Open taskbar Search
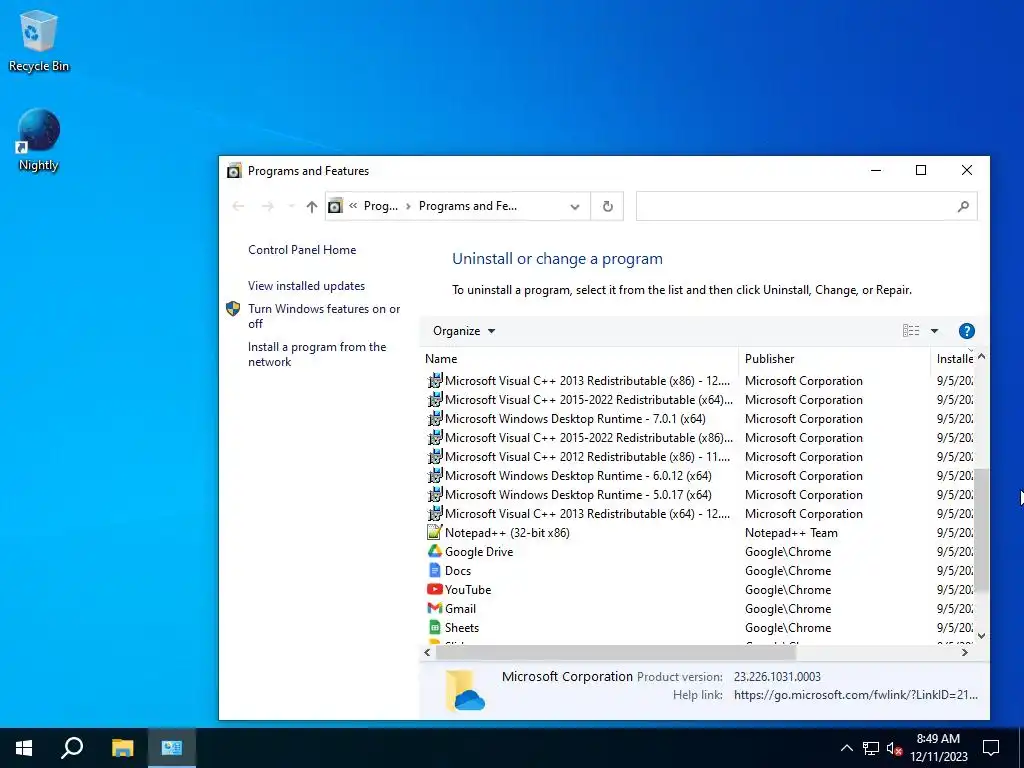 coord(72,748)
